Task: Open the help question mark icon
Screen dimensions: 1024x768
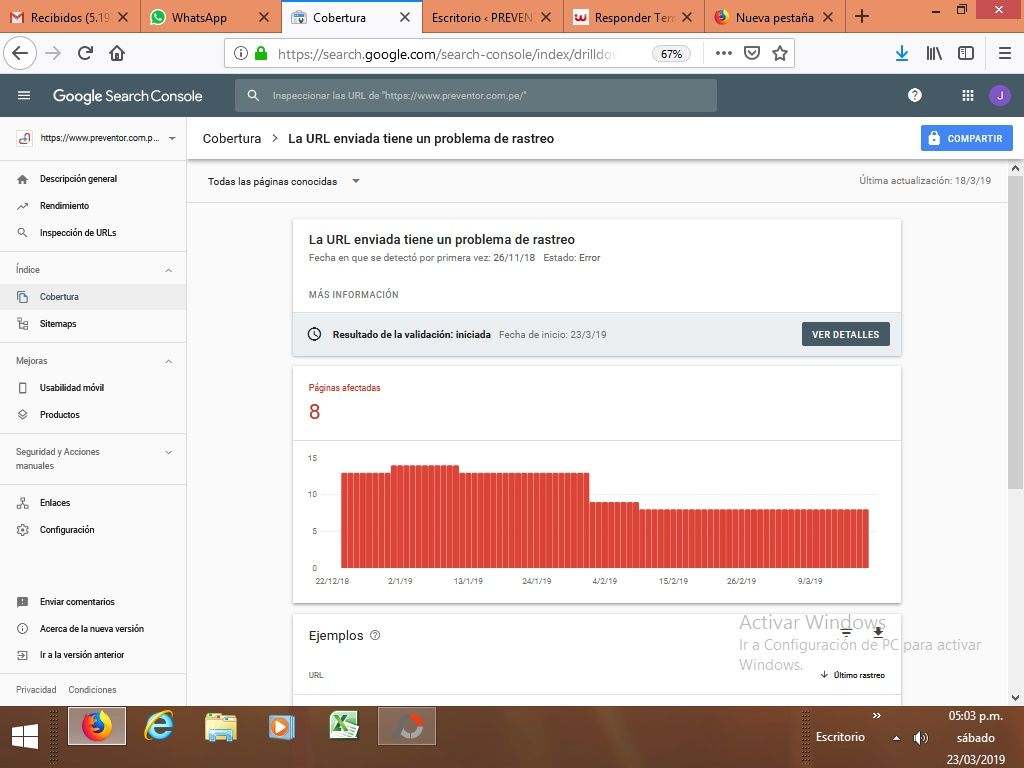Action: tap(914, 95)
